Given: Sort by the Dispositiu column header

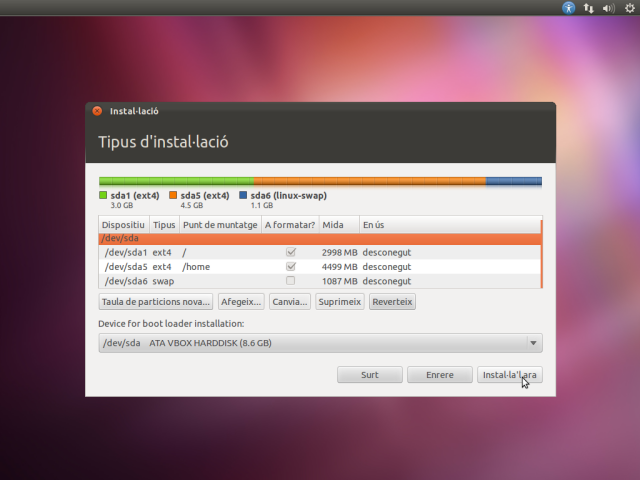Looking at the screenshot, I should point(124,225).
